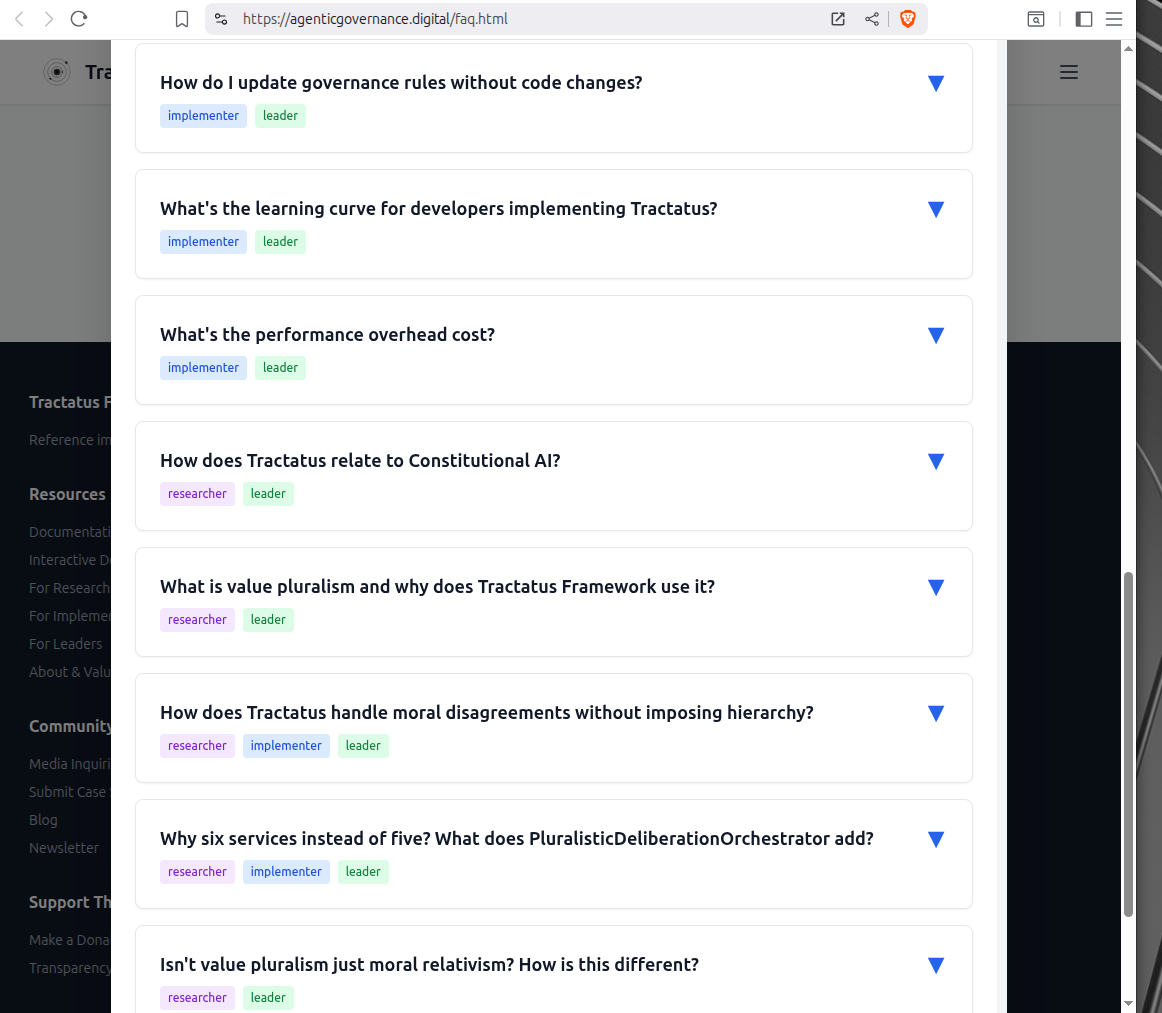Click the Blog link in footer
Image resolution: width=1162 pixels, height=1013 pixels.
coord(43,820)
